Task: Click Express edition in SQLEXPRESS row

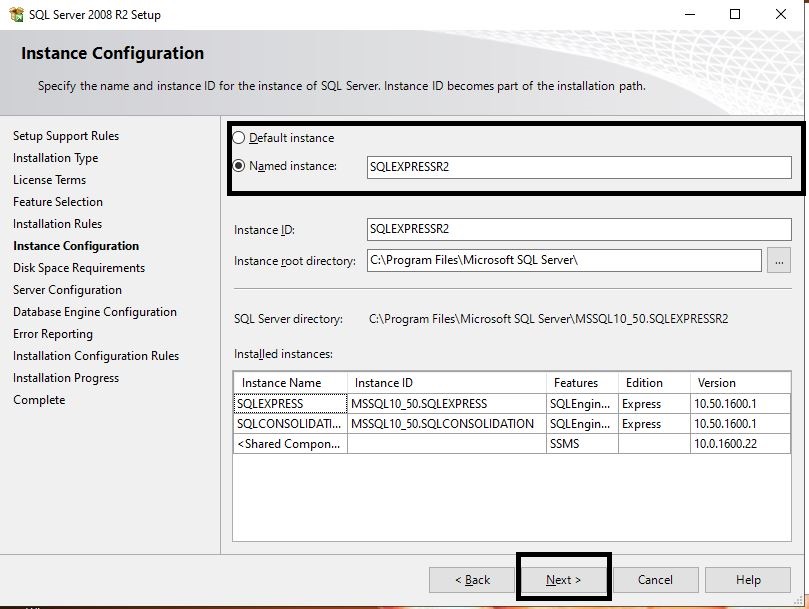Action: tap(654, 404)
